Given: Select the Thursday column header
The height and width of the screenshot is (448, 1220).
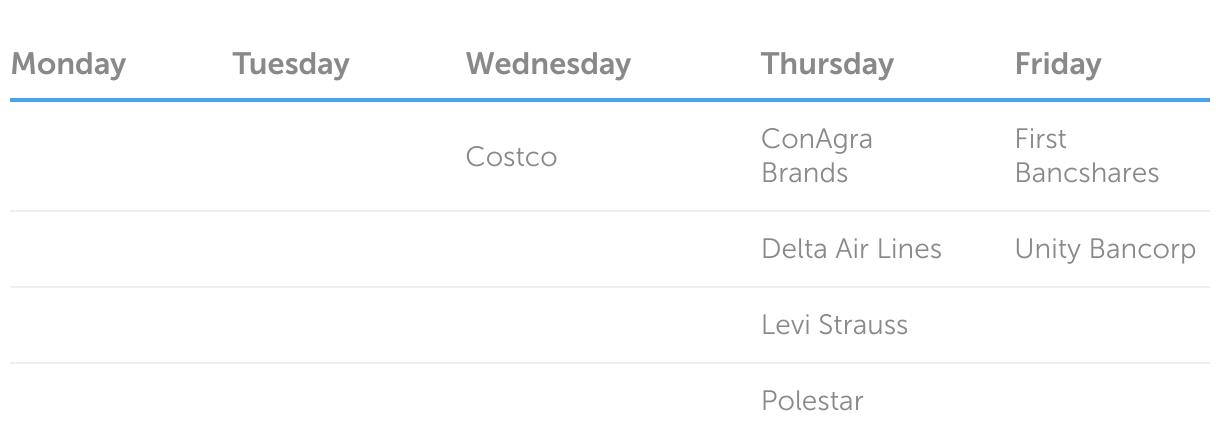Looking at the screenshot, I should coord(827,64).
